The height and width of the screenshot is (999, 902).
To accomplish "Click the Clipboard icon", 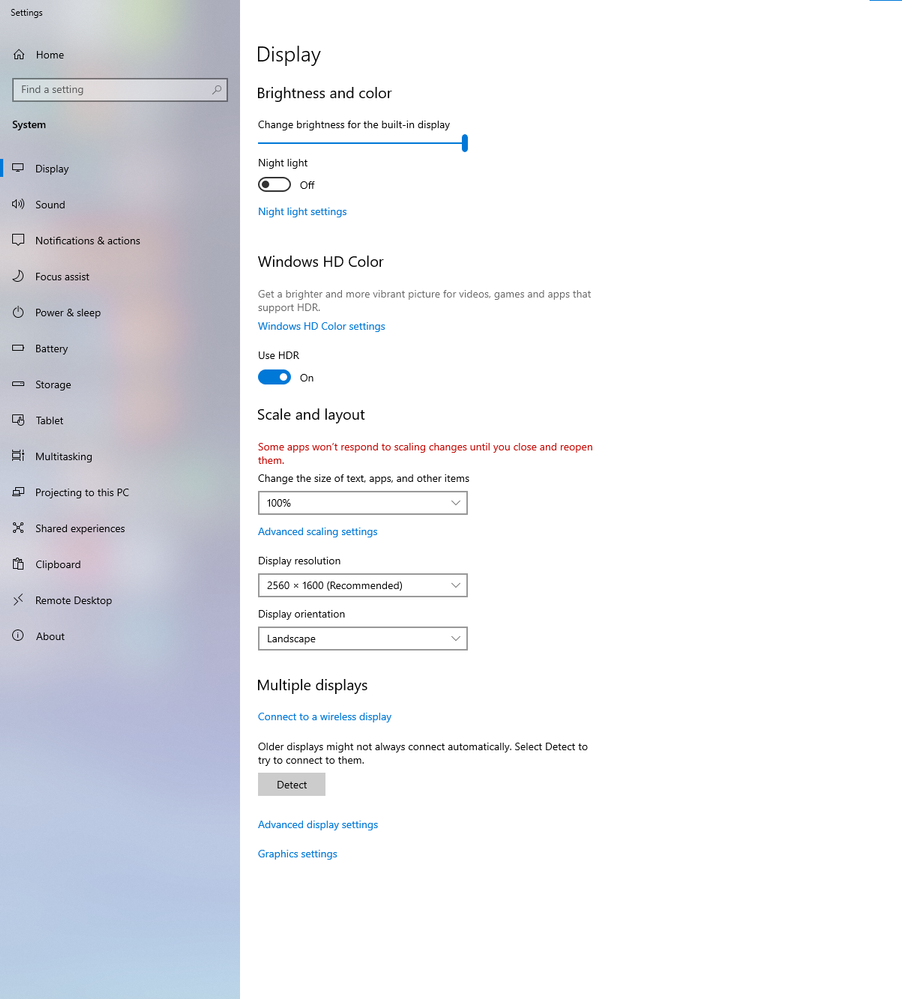I will [18, 564].
